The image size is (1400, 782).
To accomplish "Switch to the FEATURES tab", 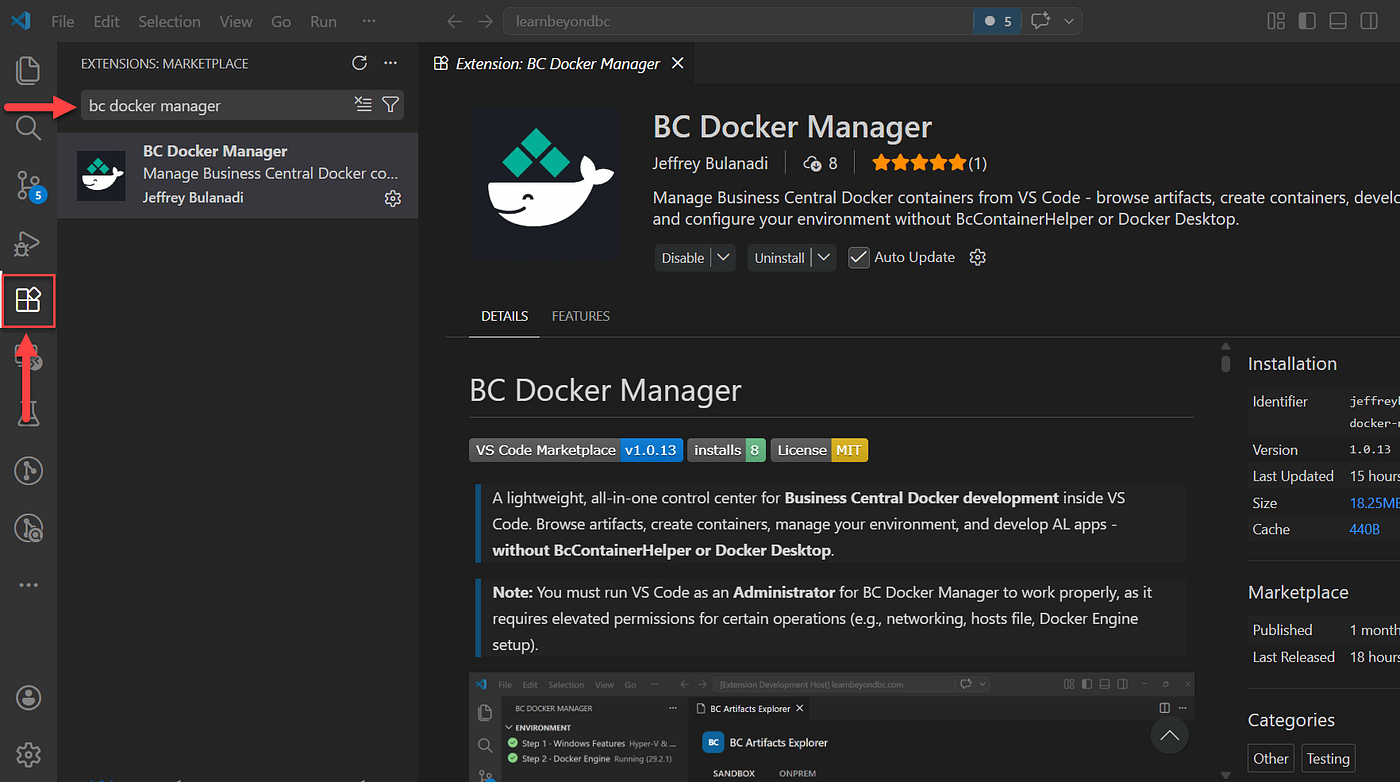I will (581, 316).
